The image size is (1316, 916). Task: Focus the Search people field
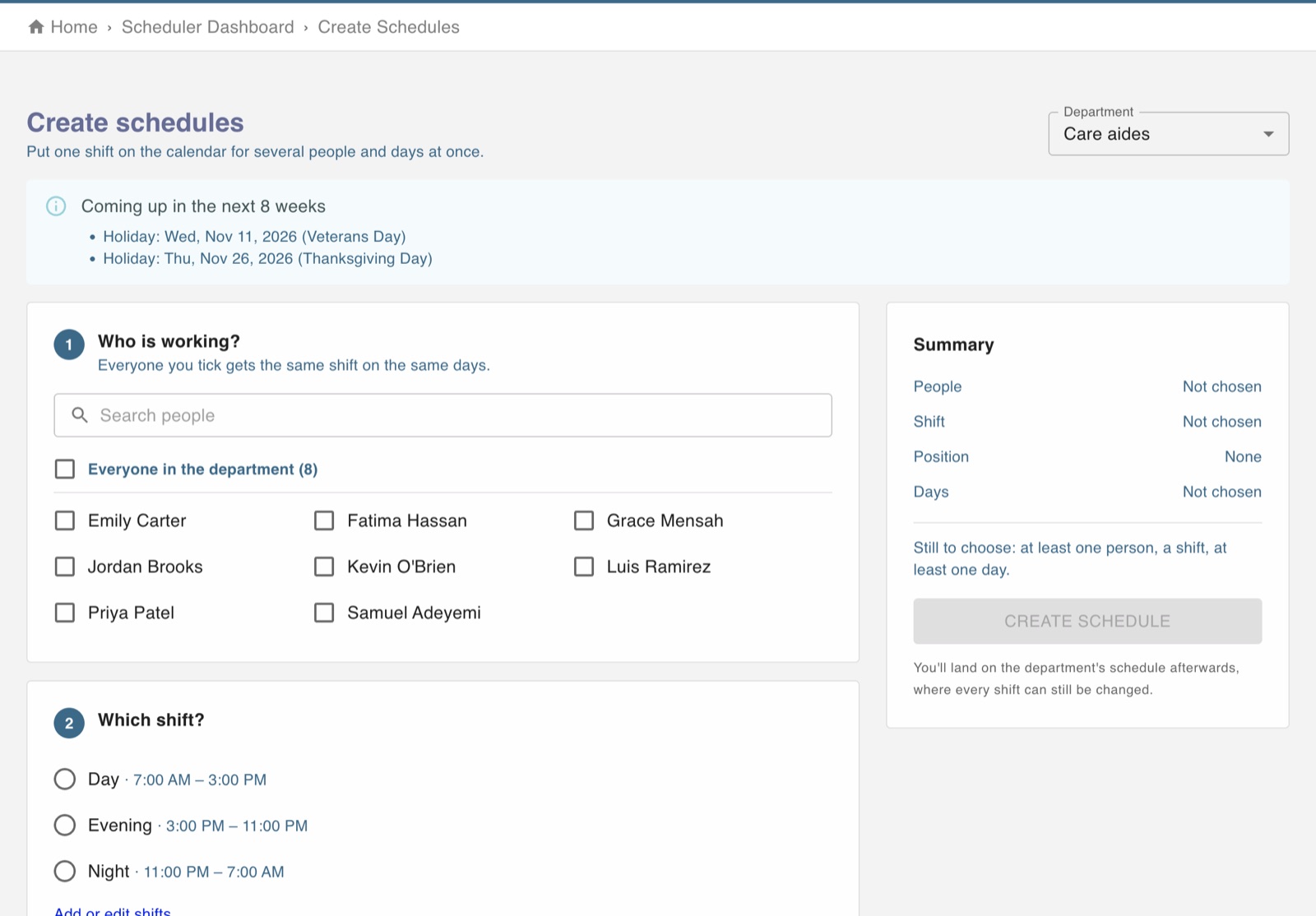[x=443, y=415]
